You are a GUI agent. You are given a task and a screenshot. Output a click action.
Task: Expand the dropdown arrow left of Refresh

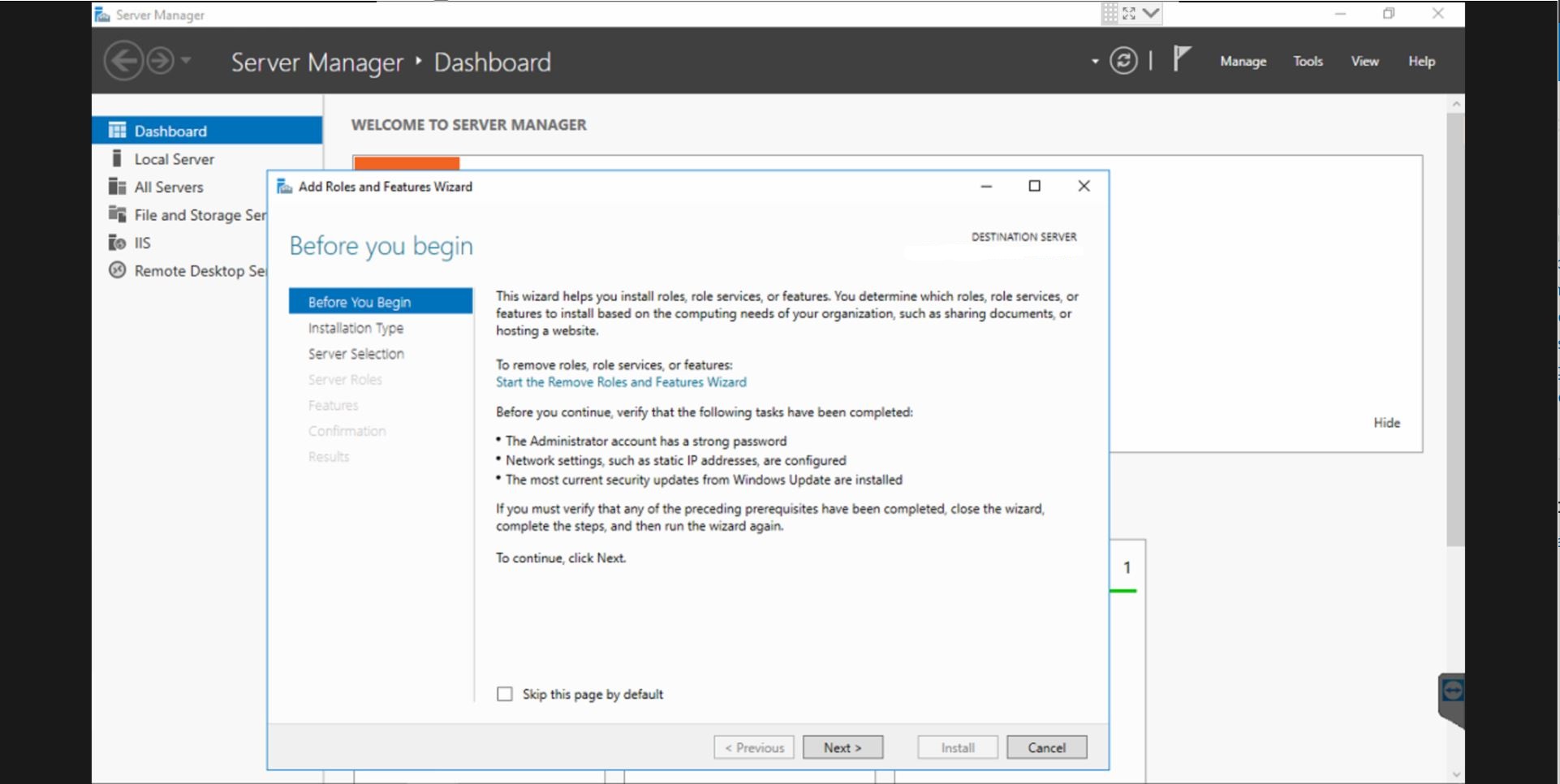coord(1094,62)
